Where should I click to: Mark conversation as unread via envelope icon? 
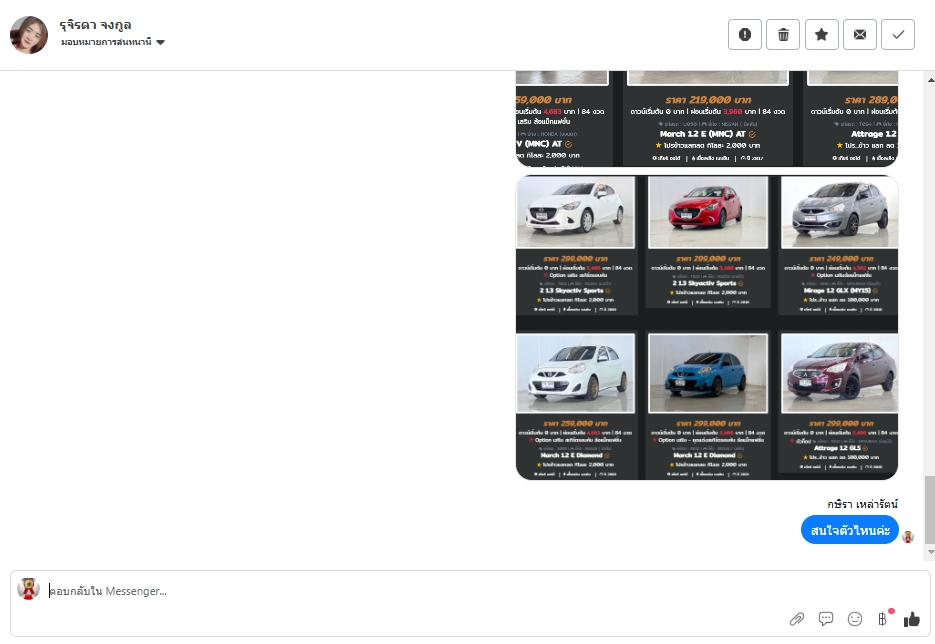tap(859, 35)
